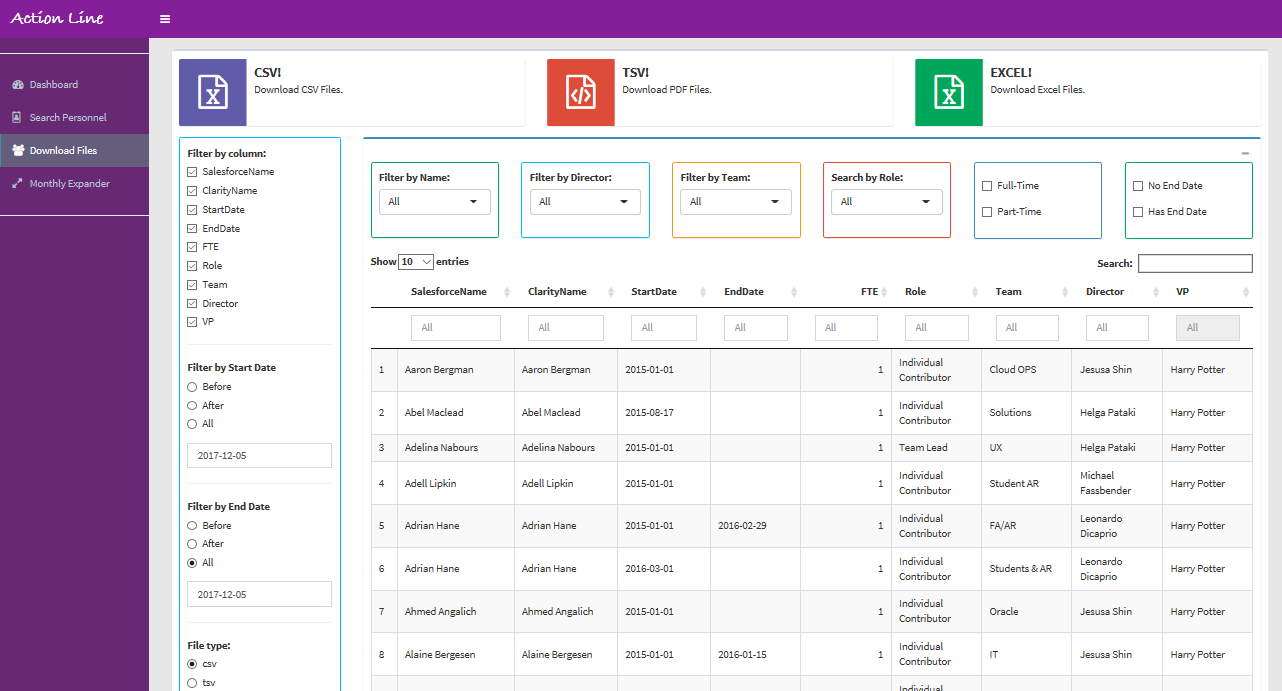The image size is (1282, 691).
Task: Click the purple CSV file icon tile
Action: (213, 92)
